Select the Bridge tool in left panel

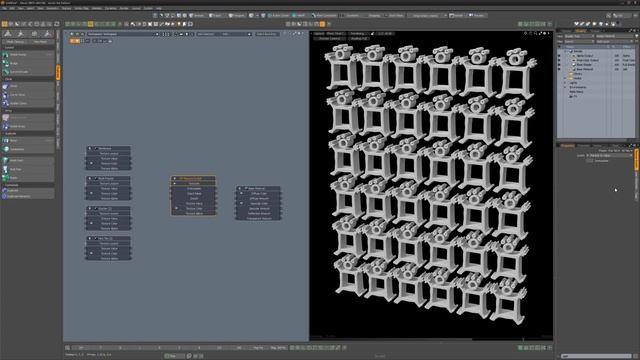pos(28,63)
